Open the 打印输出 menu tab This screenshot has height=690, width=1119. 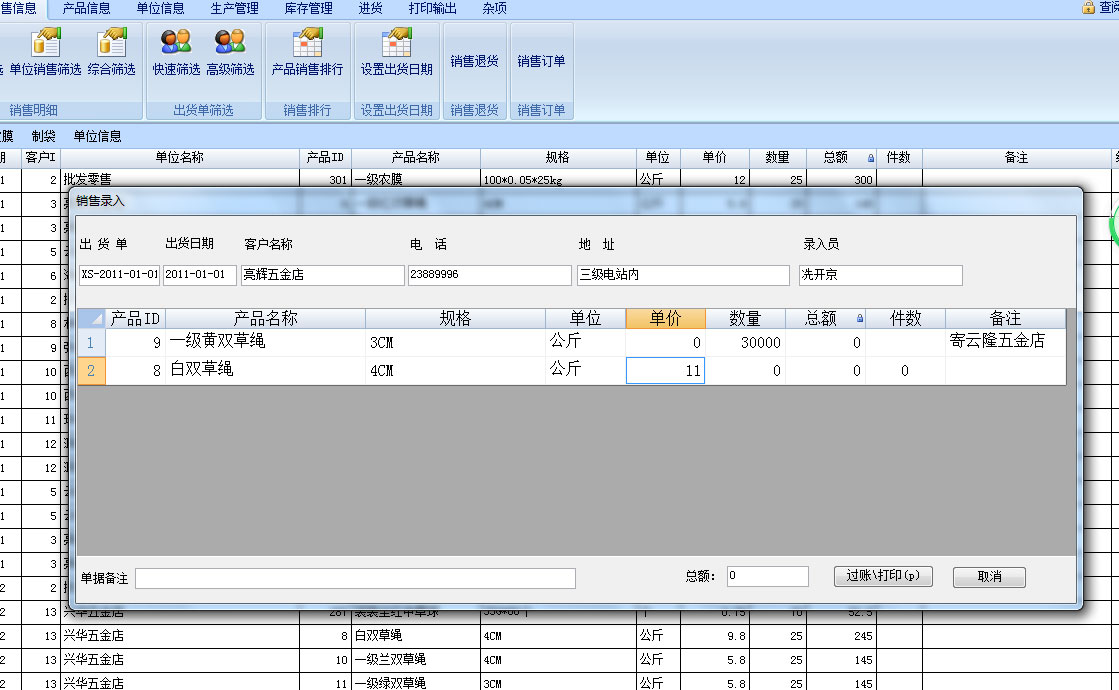432,8
